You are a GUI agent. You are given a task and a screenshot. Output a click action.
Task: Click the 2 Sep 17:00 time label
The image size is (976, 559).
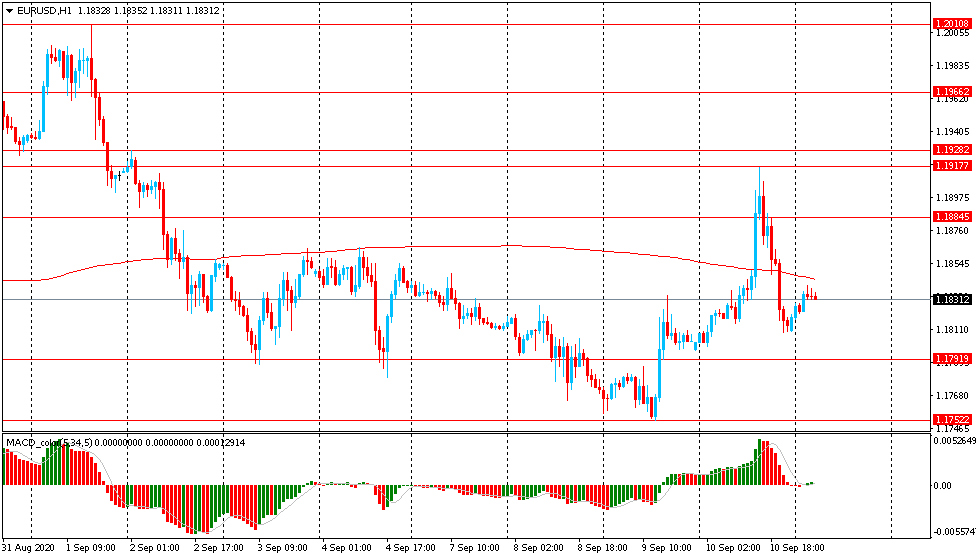pos(219,548)
